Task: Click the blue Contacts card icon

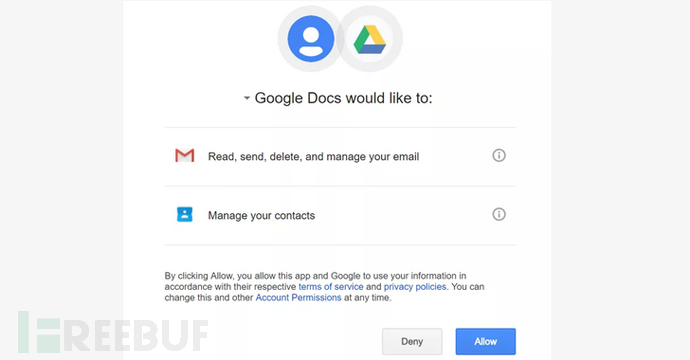Action: pos(184,214)
